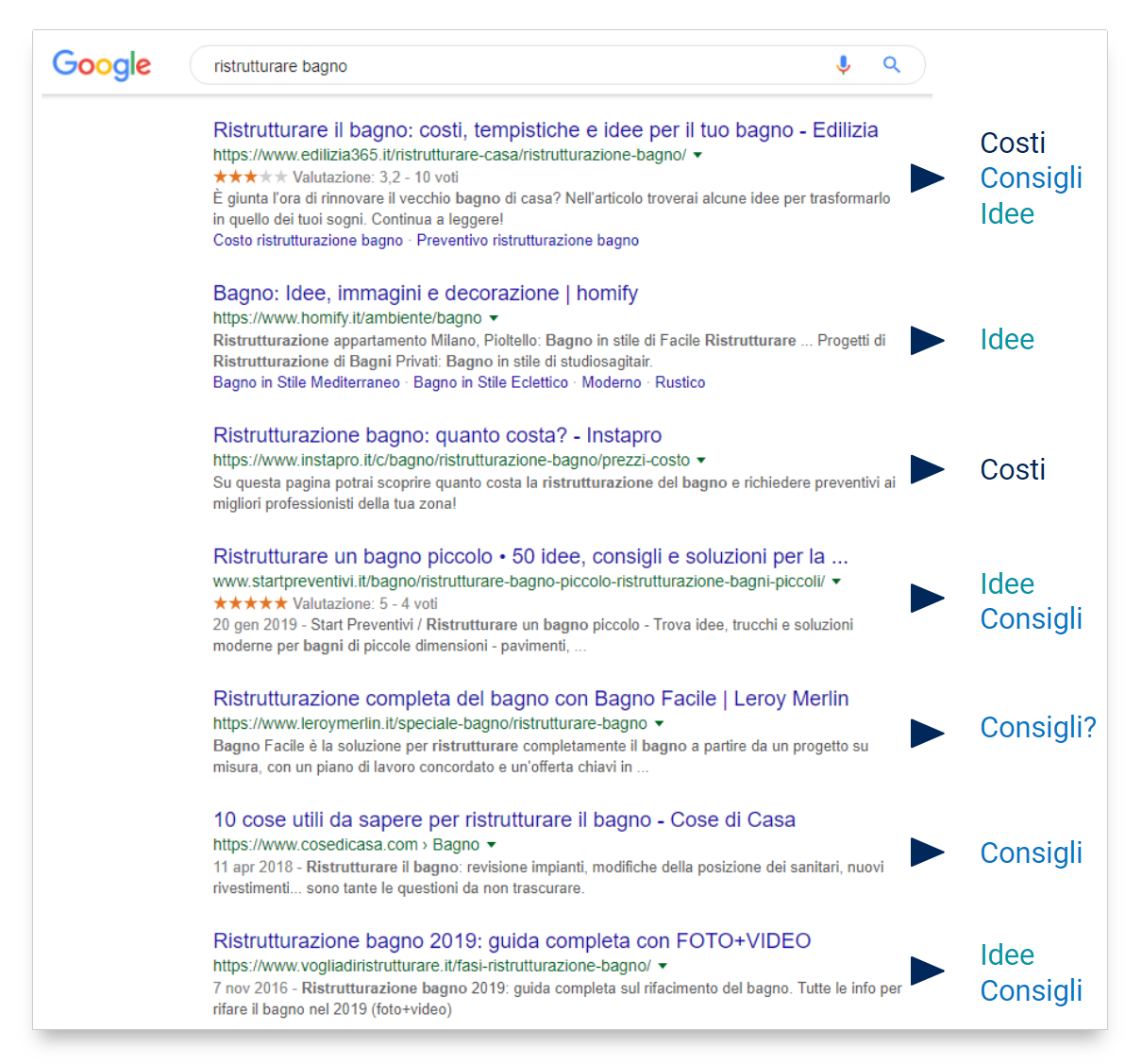Click the '7 nov 2016' date snippet
This screenshot has width=1142, height=1064.
(250, 988)
